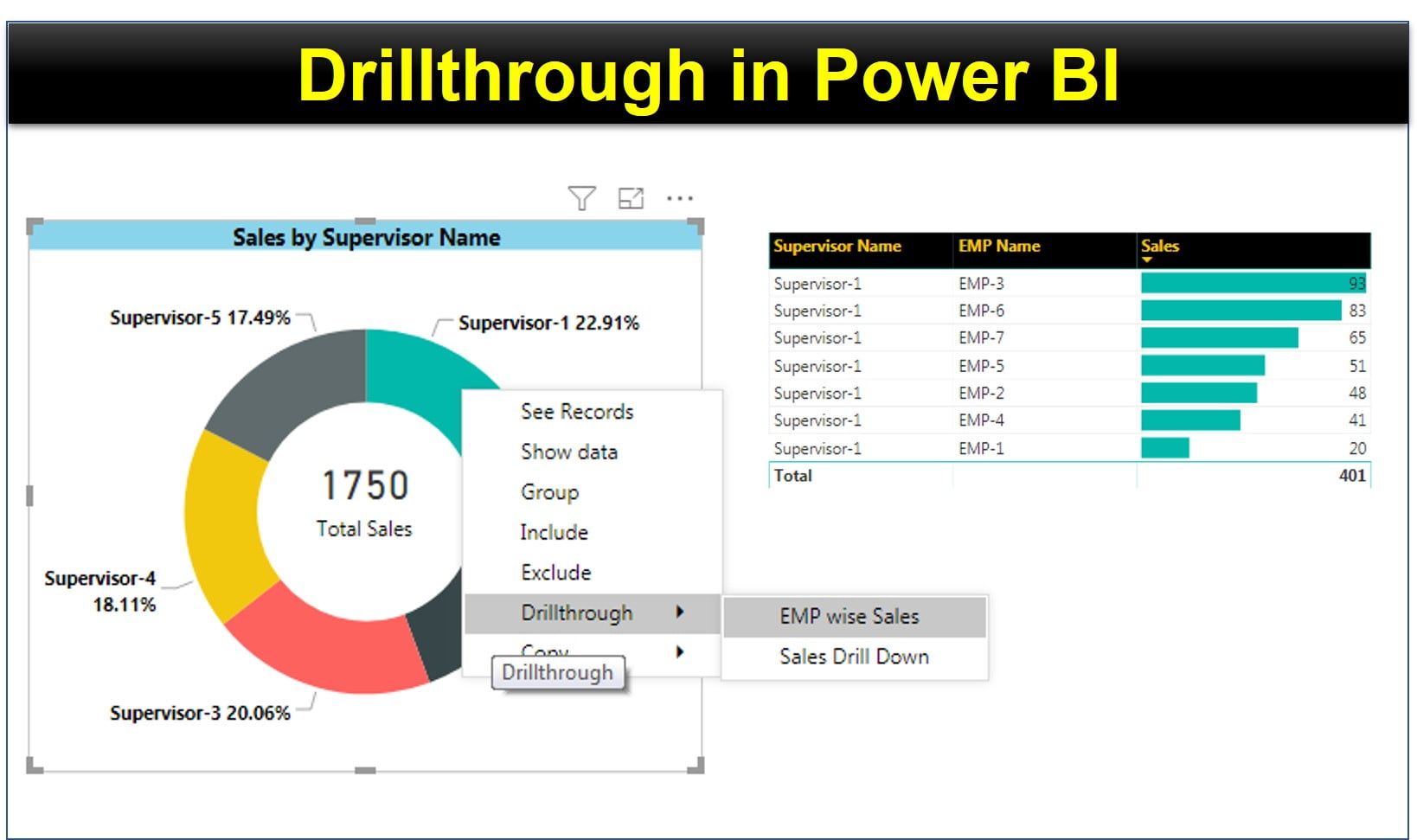Click the Supervisor-5 17.49% data label
1417x840 pixels.
pos(200,318)
